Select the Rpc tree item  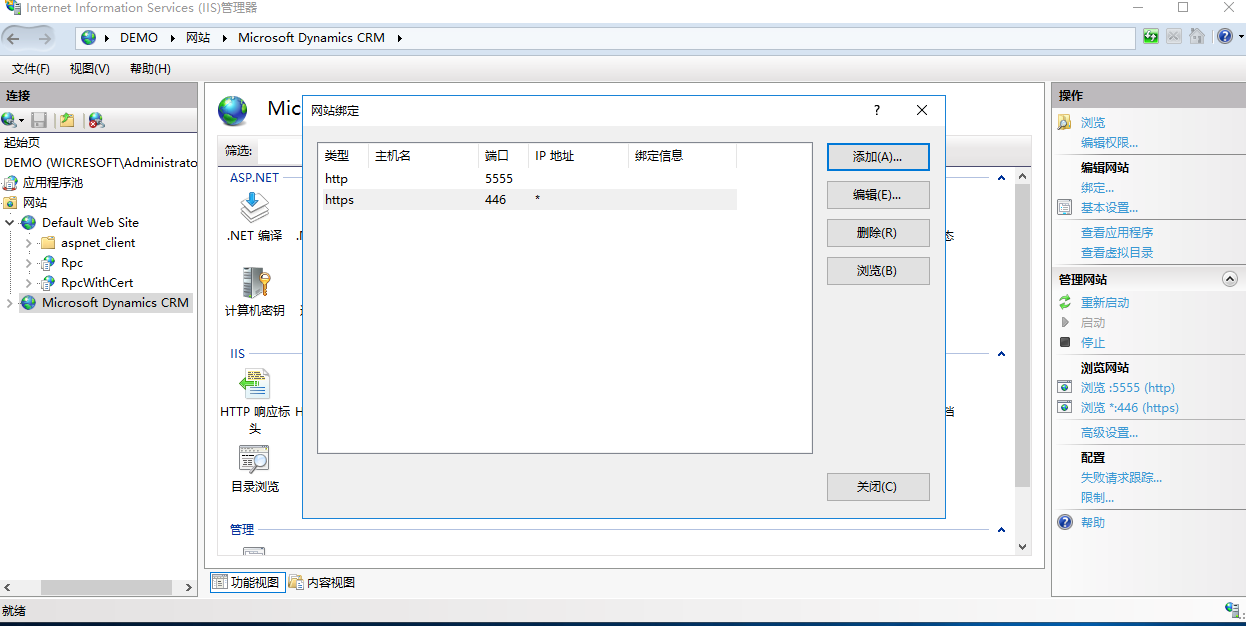tap(72, 262)
